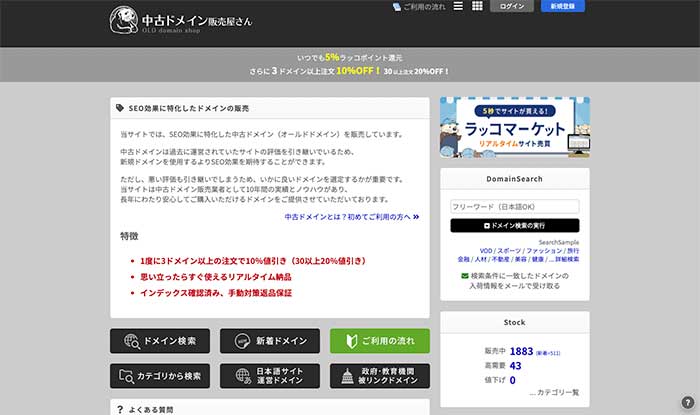Image resolution: width=700 pixels, height=415 pixels.
Task: Click the 値下げ count 0
Action: [x=512, y=380]
